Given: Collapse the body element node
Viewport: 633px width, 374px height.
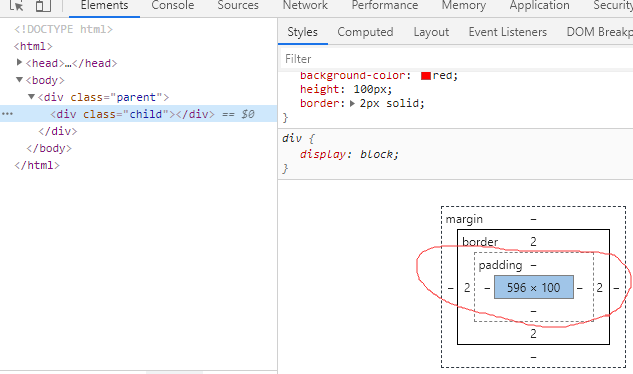Looking at the screenshot, I should [x=19, y=80].
